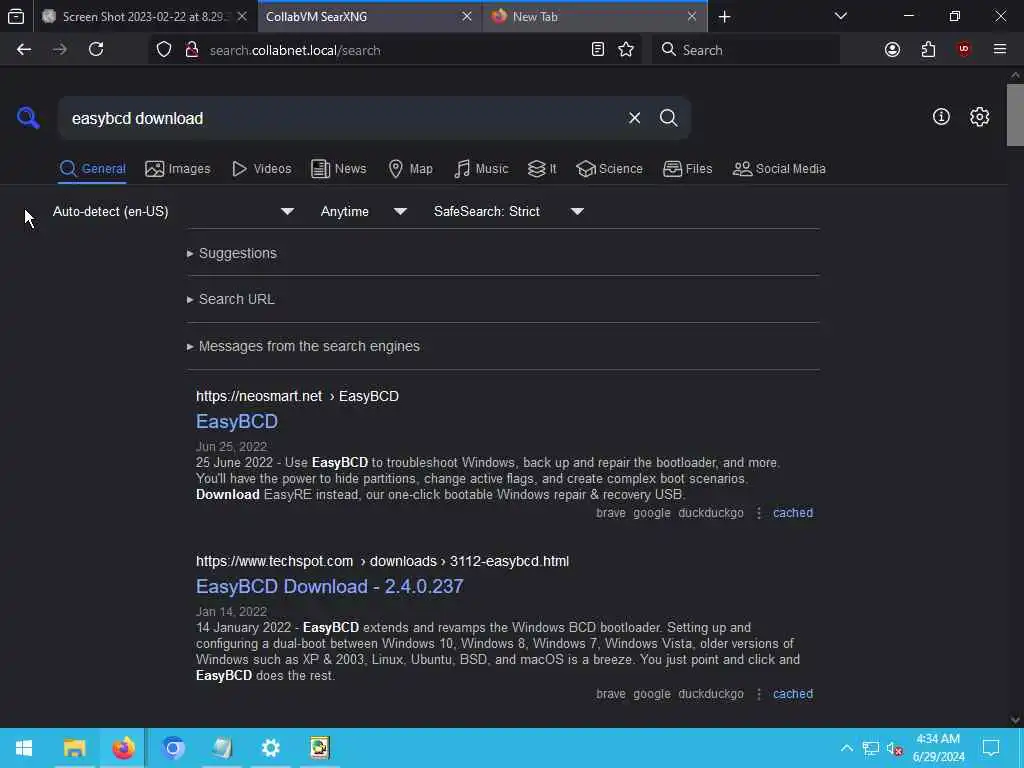
Task: Click the https://neosmart.net URL
Action: point(259,396)
